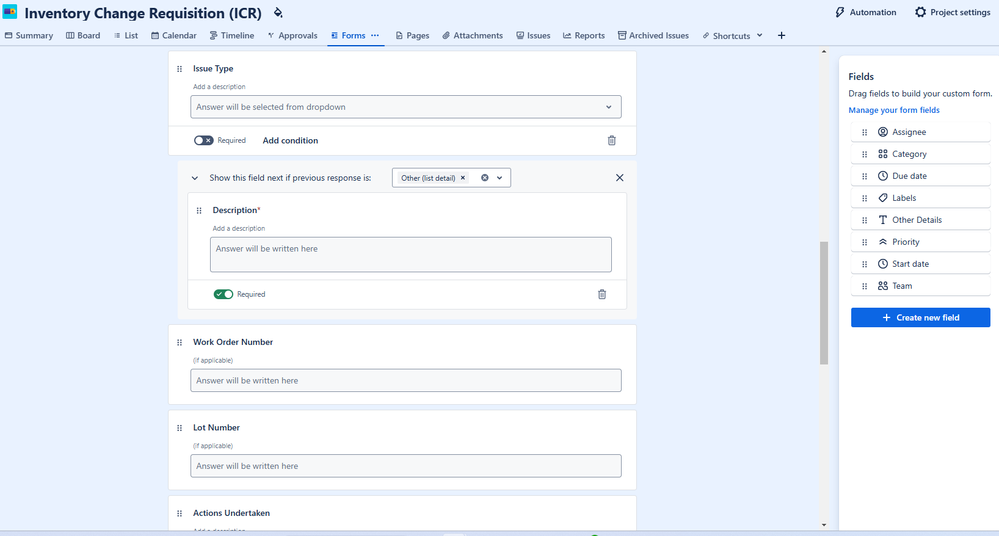Click the Work Order Number field title

[x=233, y=342]
